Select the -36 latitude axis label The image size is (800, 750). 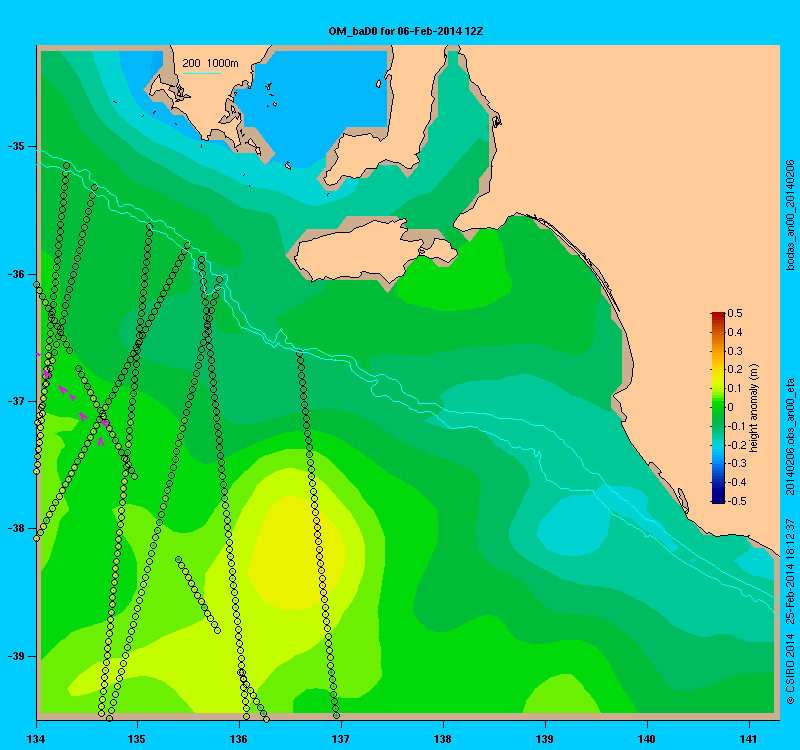pos(16,274)
